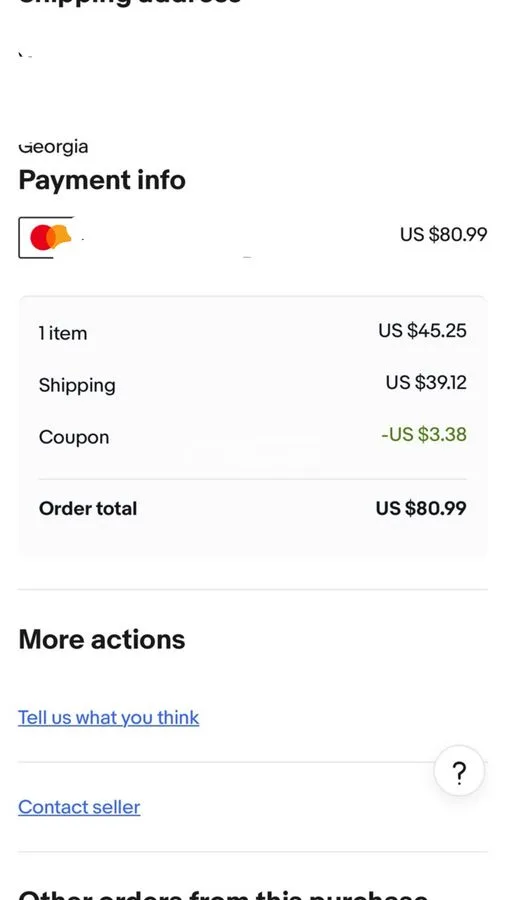Click the Shipping address heading at top
The image size is (506, 900).
[x=130, y=3]
